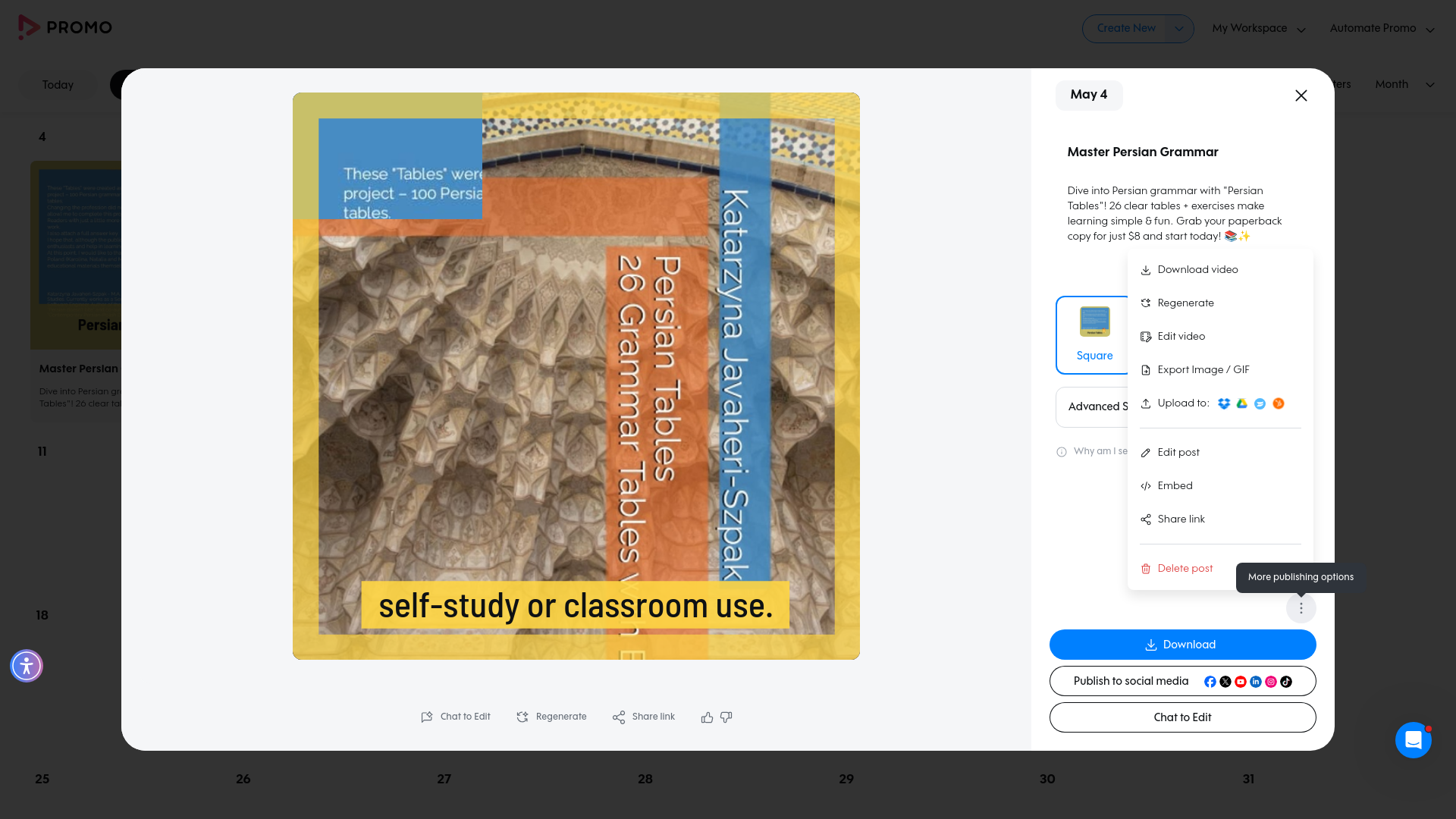Screen dimensions: 1456x819
Task: Click the LinkedIn icon in Publish button
Action: click(x=1256, y=682)
